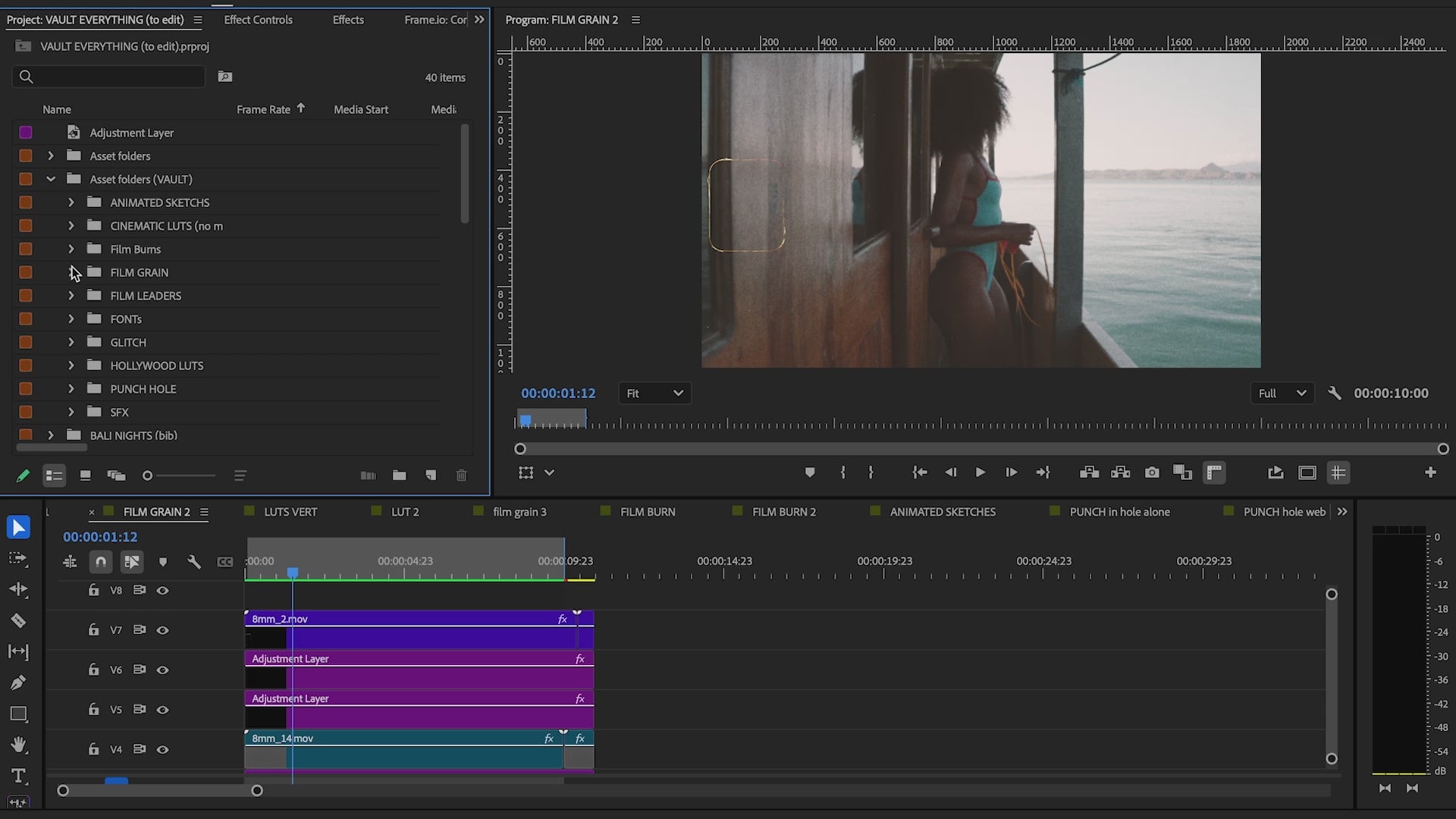1456x819 pixels.
Task: Create a new bin in the Project panel
Action: 400,475
